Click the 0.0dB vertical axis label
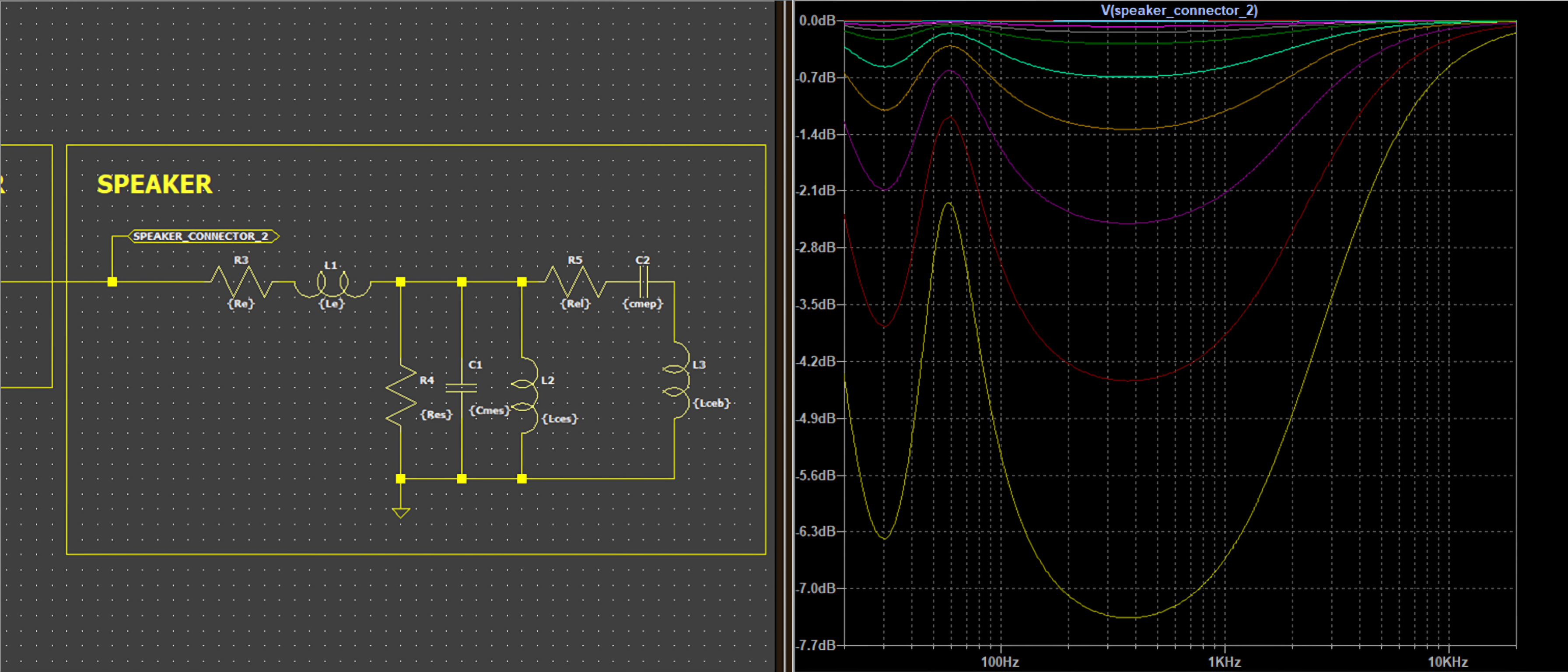This screenshot has width=1568, height=672. pyautogui.click(x=818, y=21)
